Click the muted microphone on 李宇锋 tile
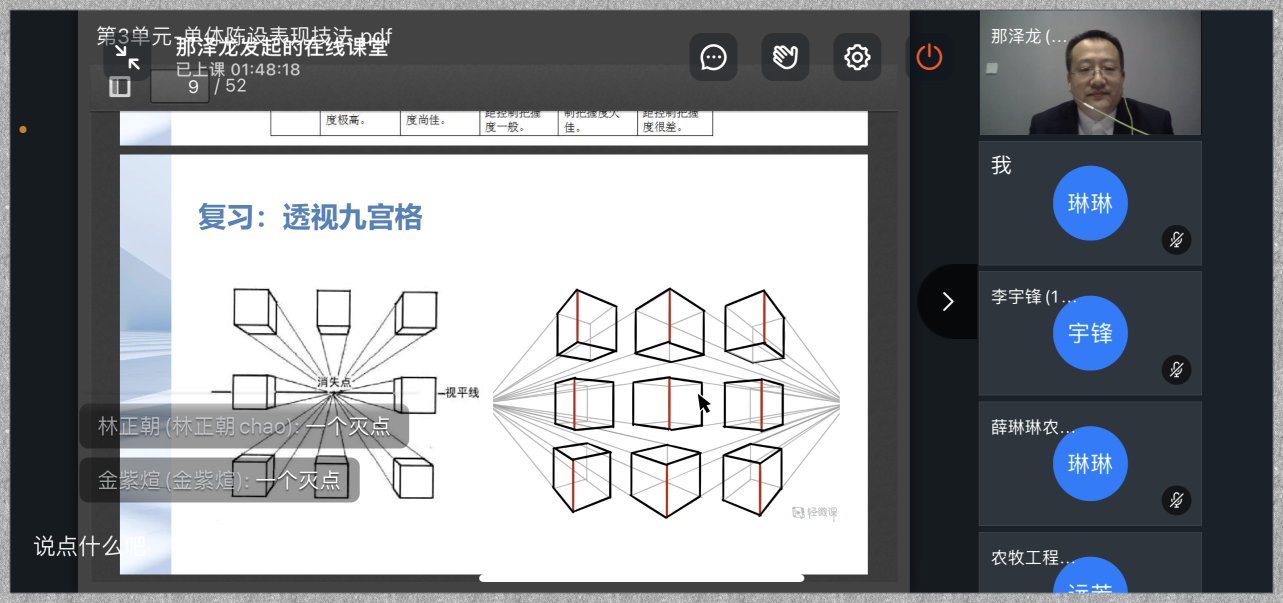This screenshot has width=1283, height=603. (1176, 370)
